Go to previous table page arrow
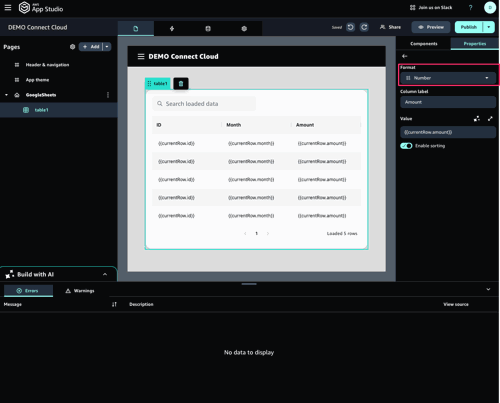 point(245,233)
